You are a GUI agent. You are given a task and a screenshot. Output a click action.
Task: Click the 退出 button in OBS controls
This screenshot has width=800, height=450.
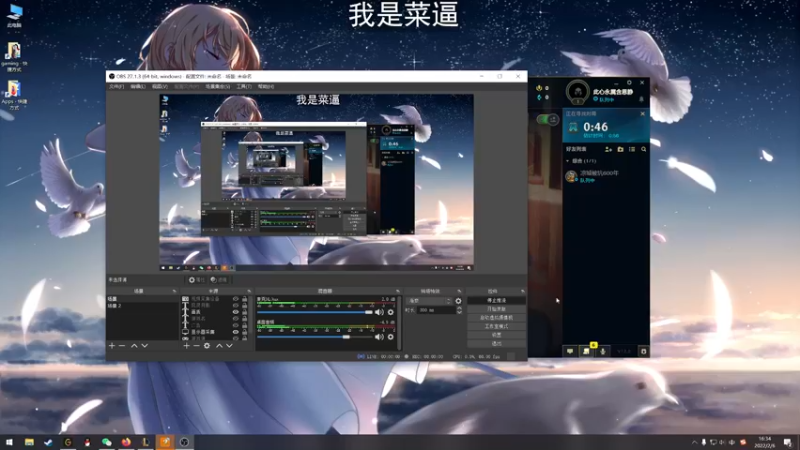496,344
